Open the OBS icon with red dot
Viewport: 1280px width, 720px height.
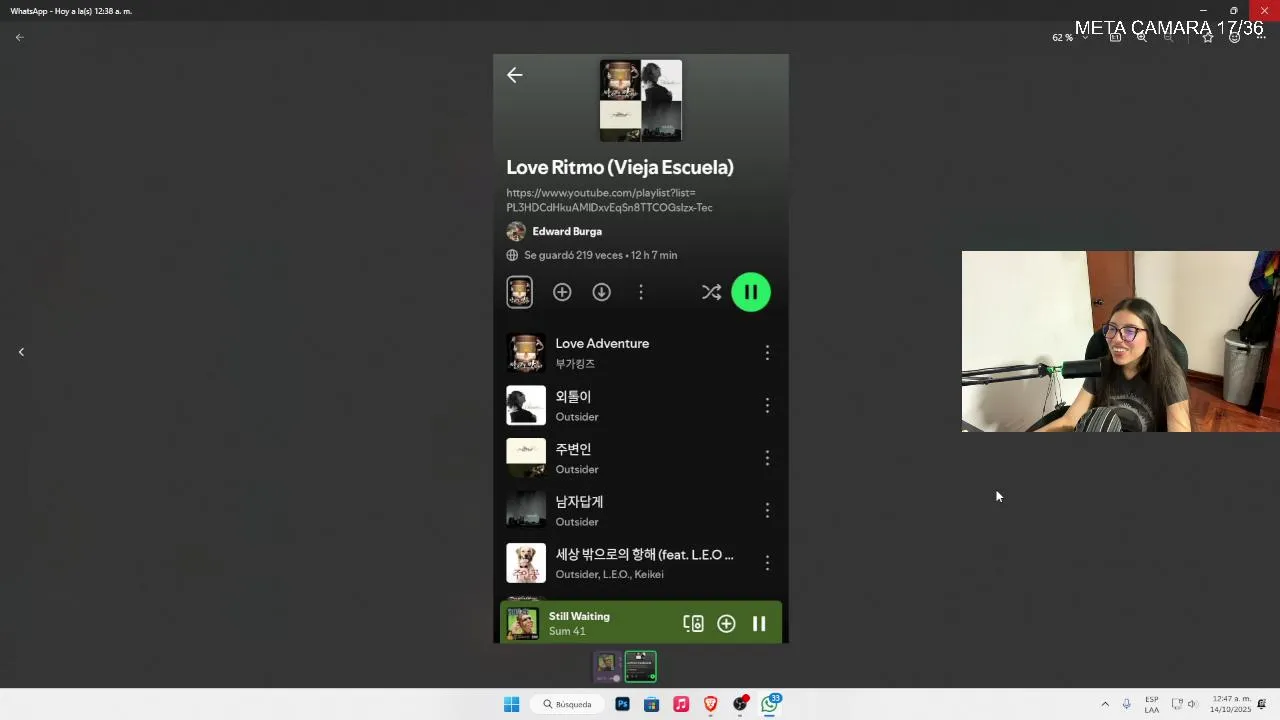740,704
